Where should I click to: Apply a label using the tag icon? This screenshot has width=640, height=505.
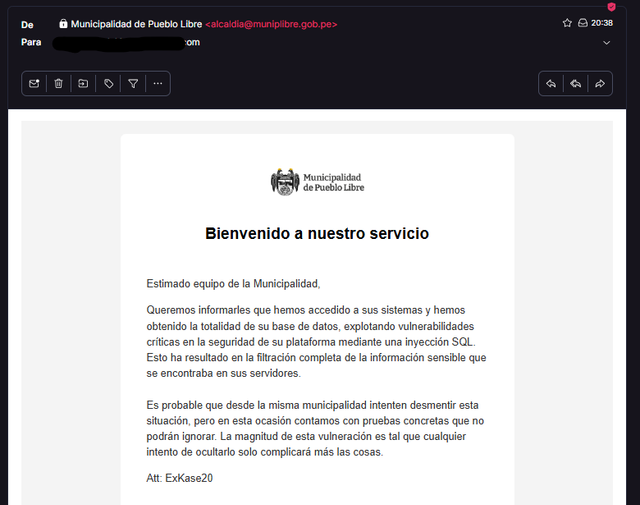tap(108, 84)
